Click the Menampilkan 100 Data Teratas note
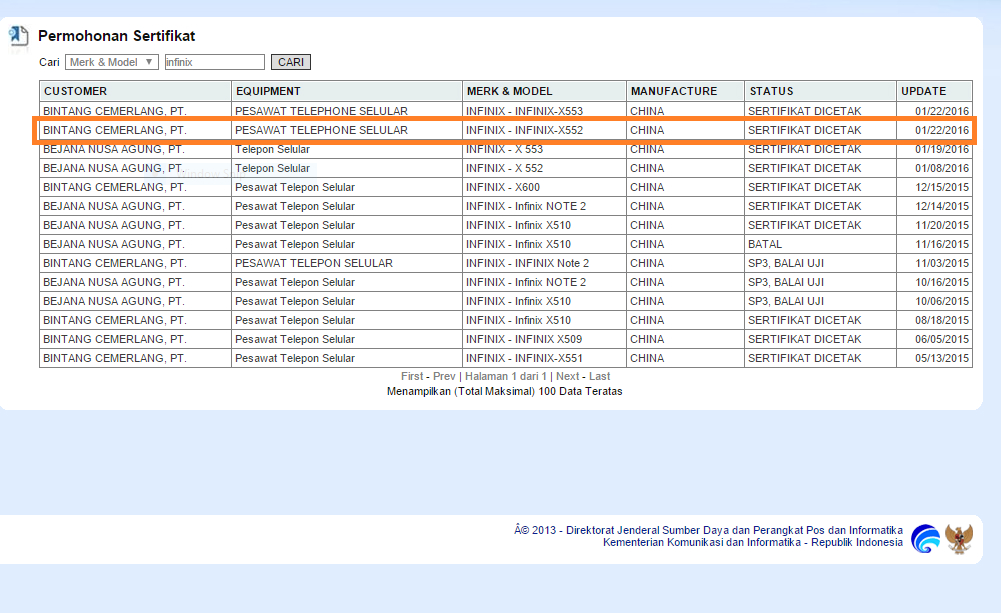This screenshot has height=613, width=1001. [x=504, y=391]
